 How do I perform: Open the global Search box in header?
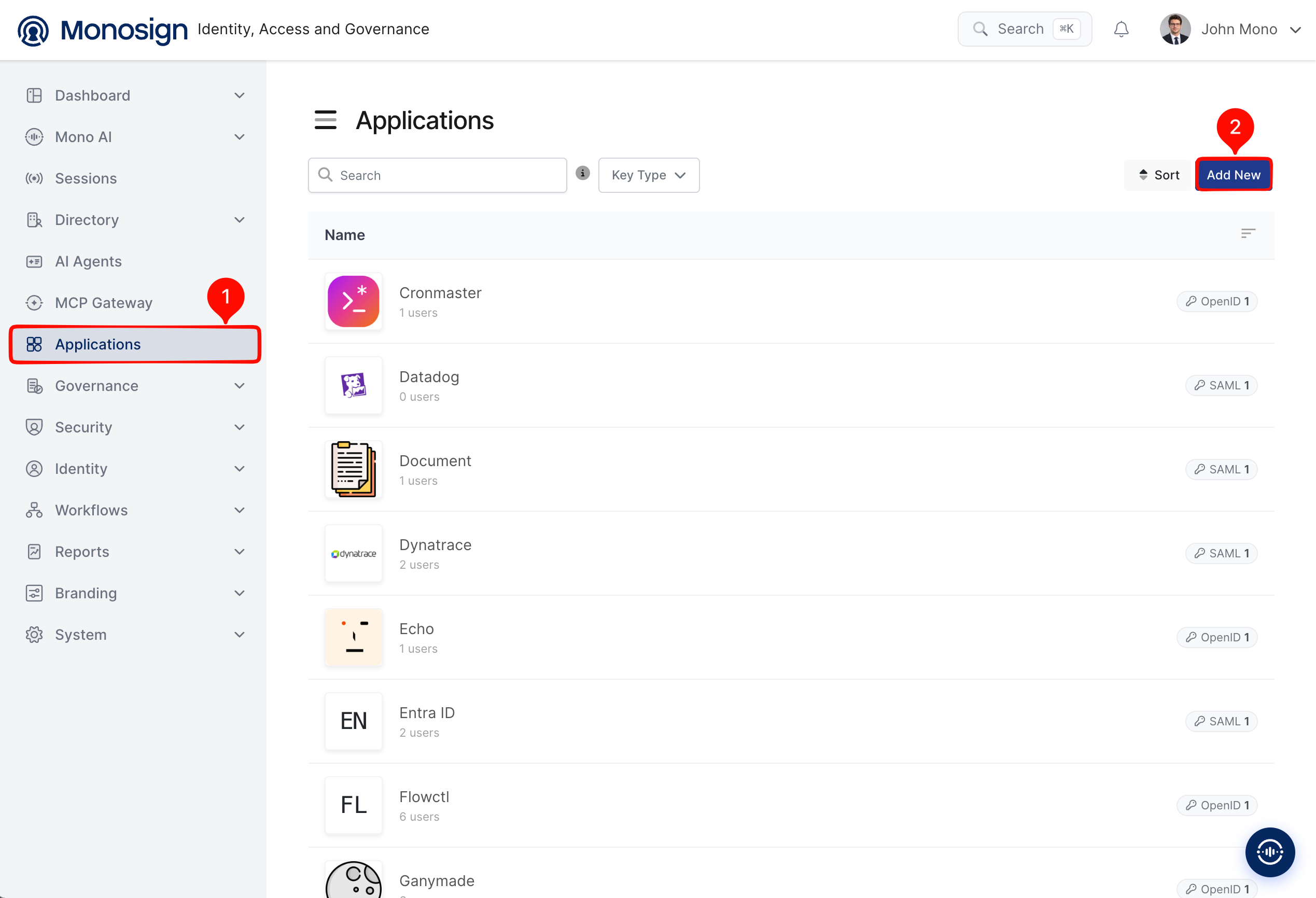[x=1025, y=29]
